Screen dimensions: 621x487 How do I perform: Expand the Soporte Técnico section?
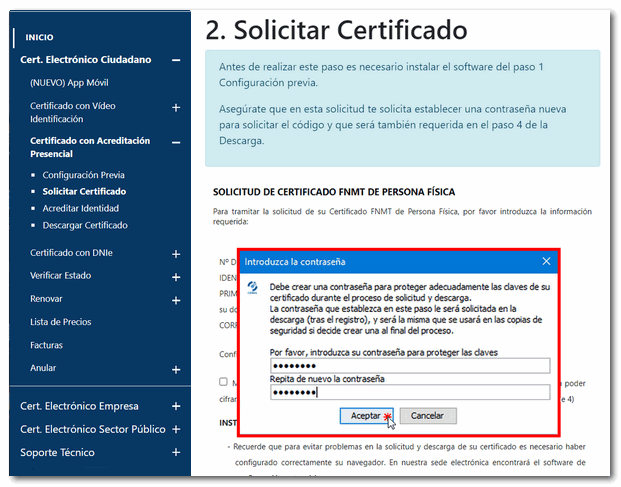(176, 453)
